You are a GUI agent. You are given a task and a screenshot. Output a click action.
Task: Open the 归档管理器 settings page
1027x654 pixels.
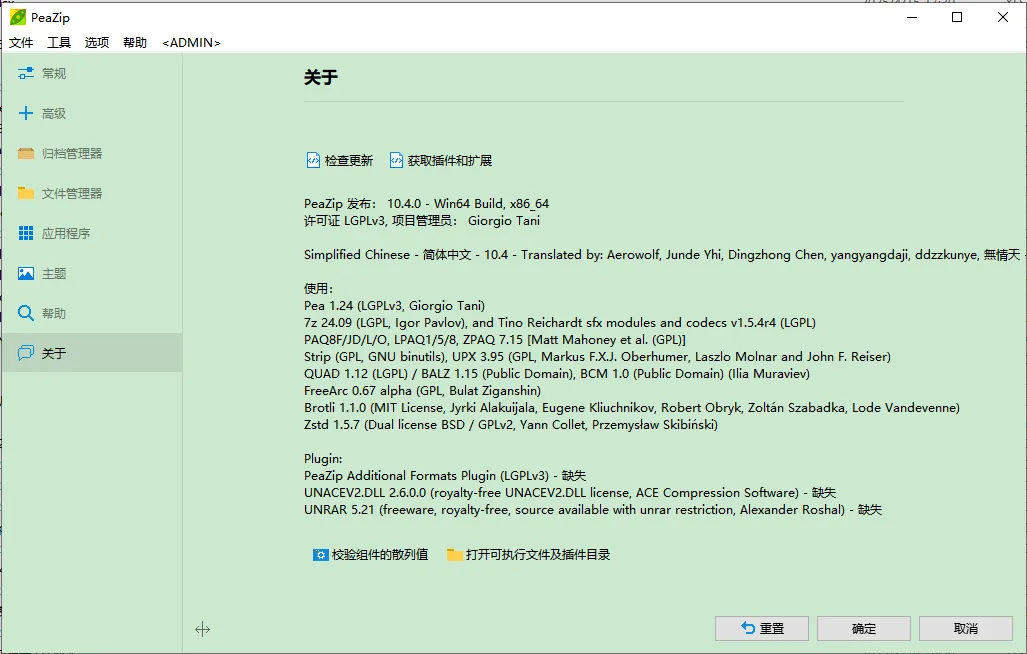click(x=92, y=153)
